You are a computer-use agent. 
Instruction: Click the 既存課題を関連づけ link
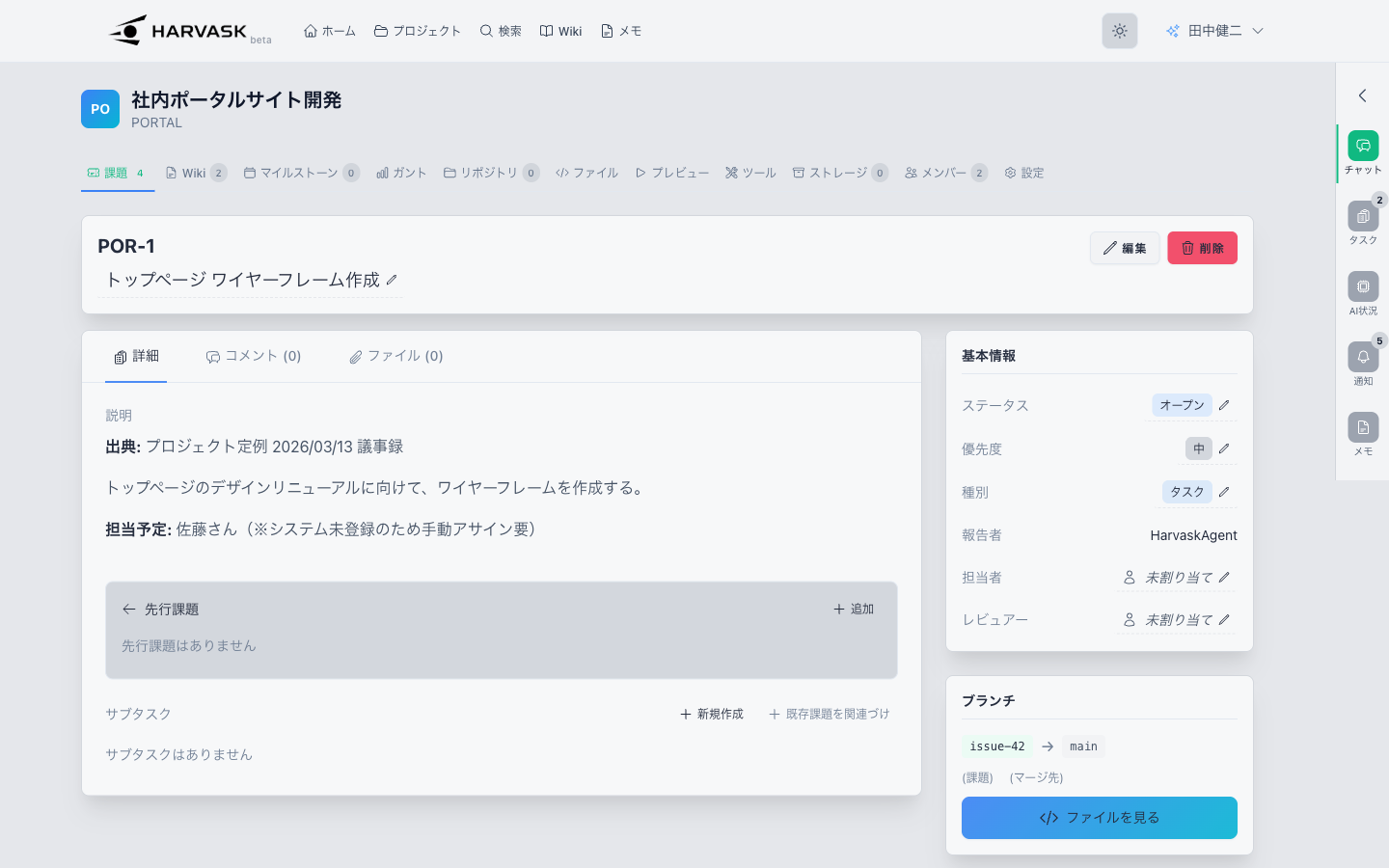click(829, 715)
